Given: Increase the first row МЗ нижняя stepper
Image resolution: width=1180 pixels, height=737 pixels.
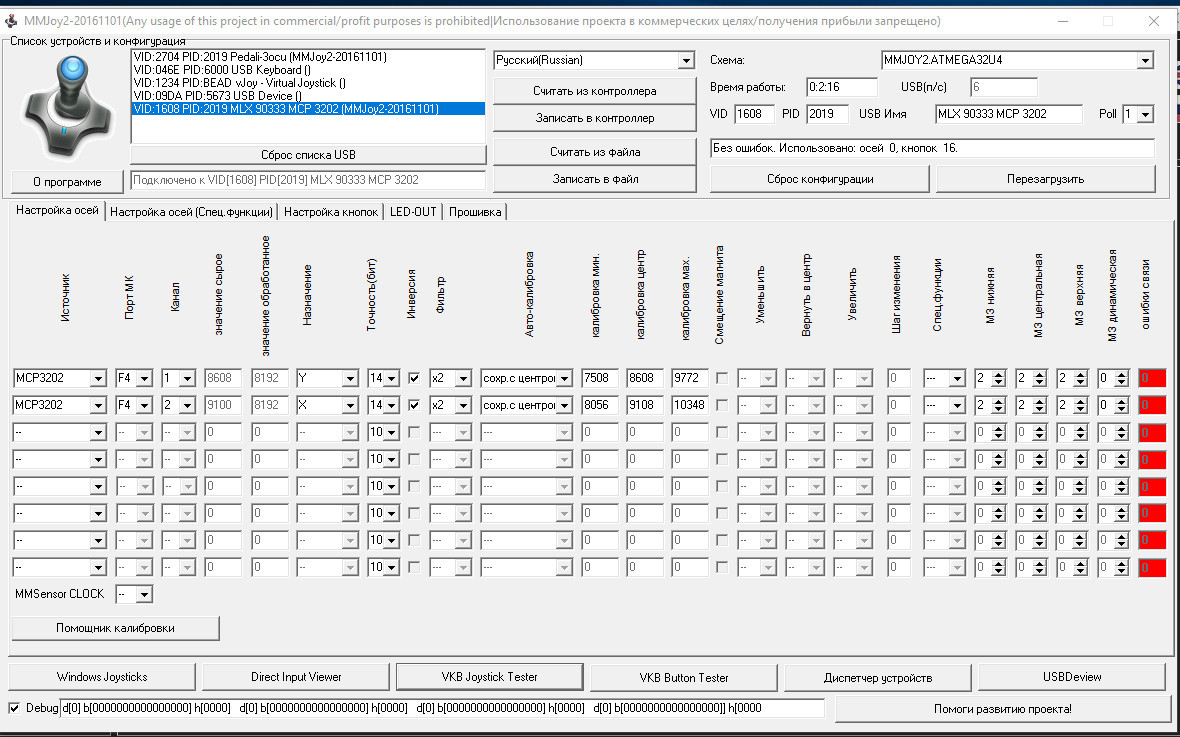Looking at the screenshot, I should [997, 375].
